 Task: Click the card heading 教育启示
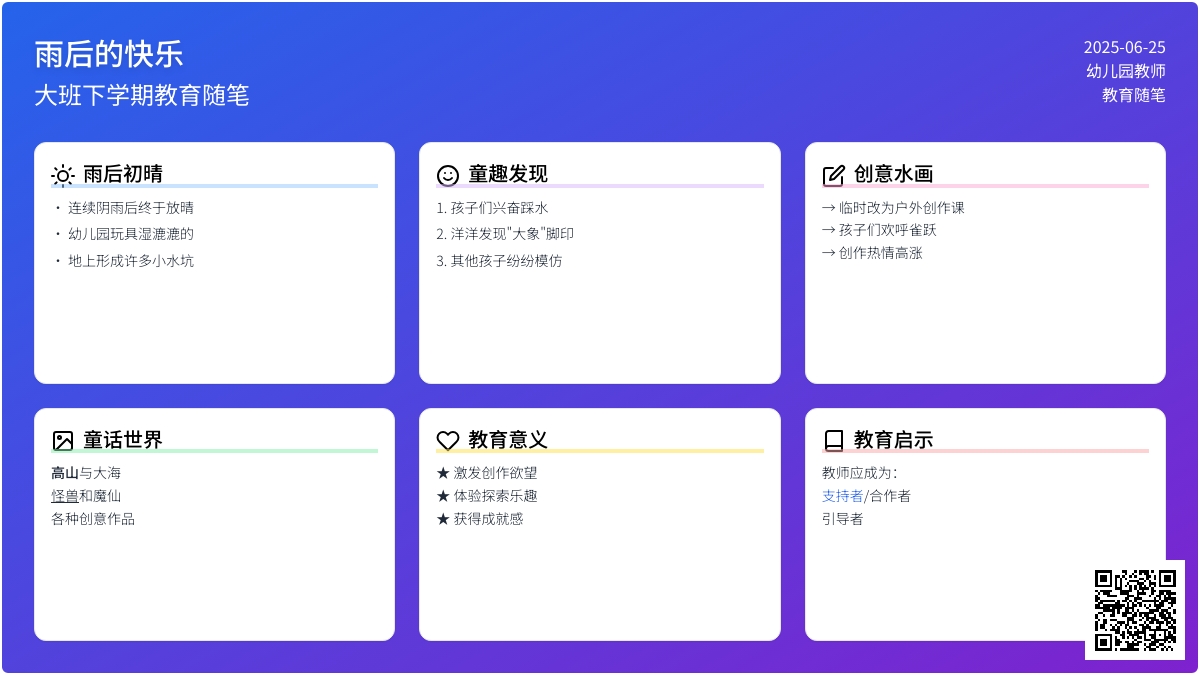click(x=894, y=440)
